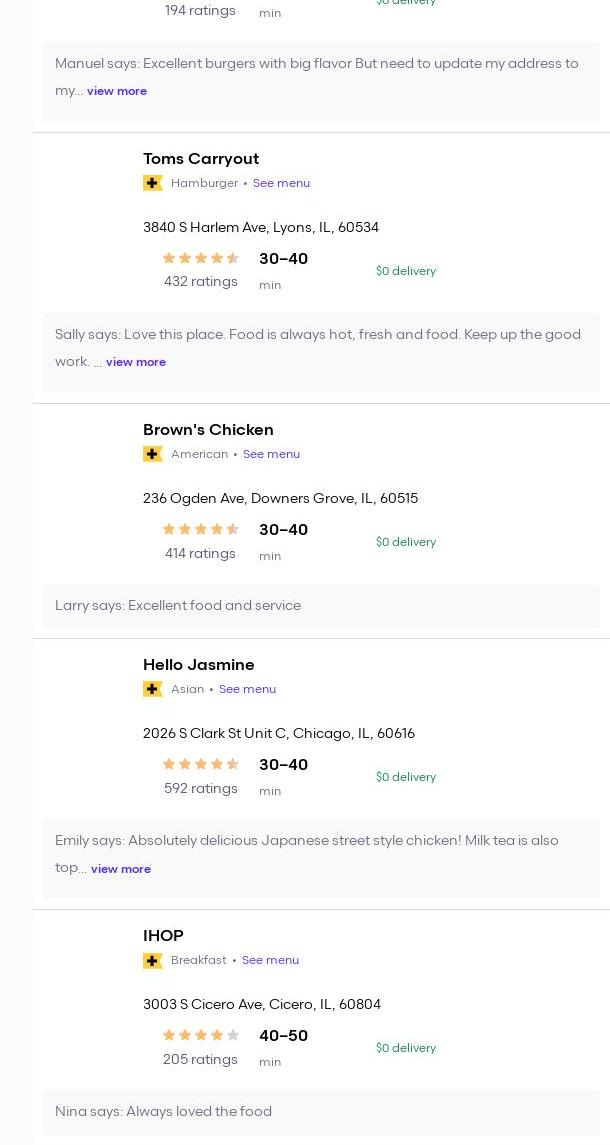Viewport: 610px width, 1145px height.
Task: View the Hello Jasmine menu link
Action: click(247, 689)
